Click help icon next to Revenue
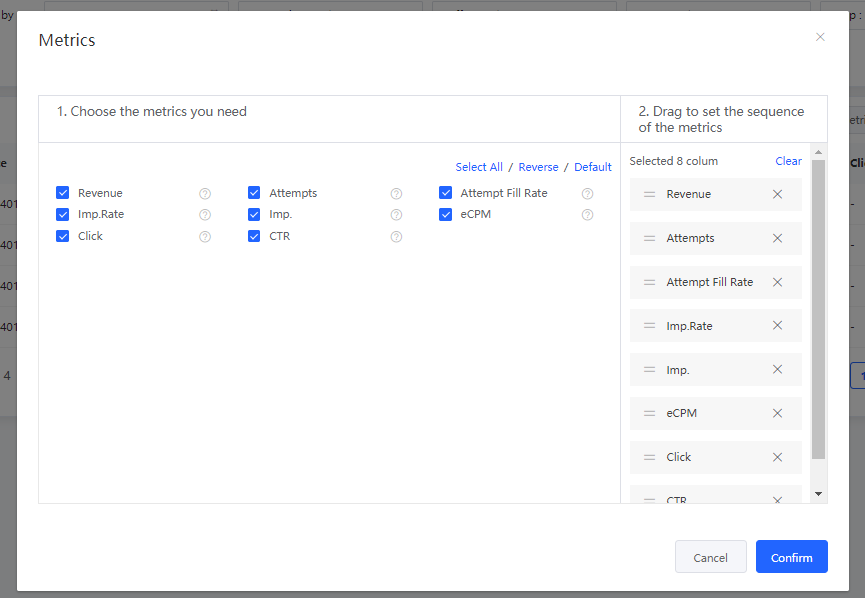Image resolution: width=865 pixels, height=598 pixels. [205, 194]
